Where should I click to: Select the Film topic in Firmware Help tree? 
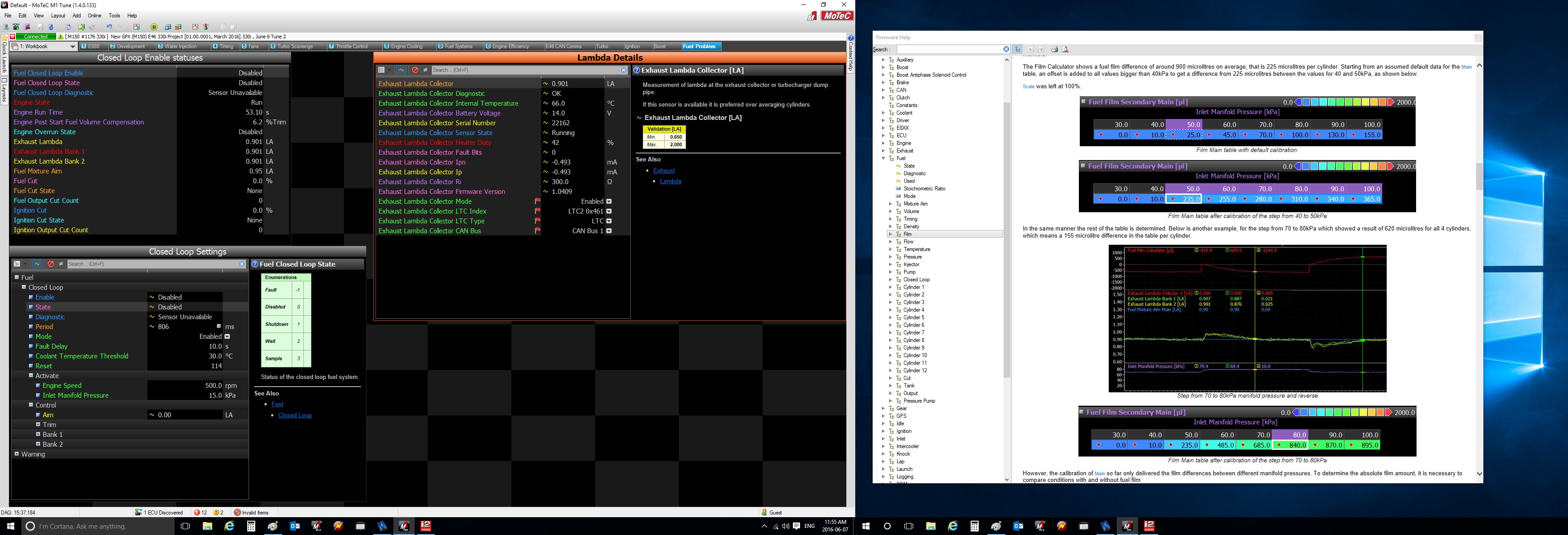(x=907, y=234)
